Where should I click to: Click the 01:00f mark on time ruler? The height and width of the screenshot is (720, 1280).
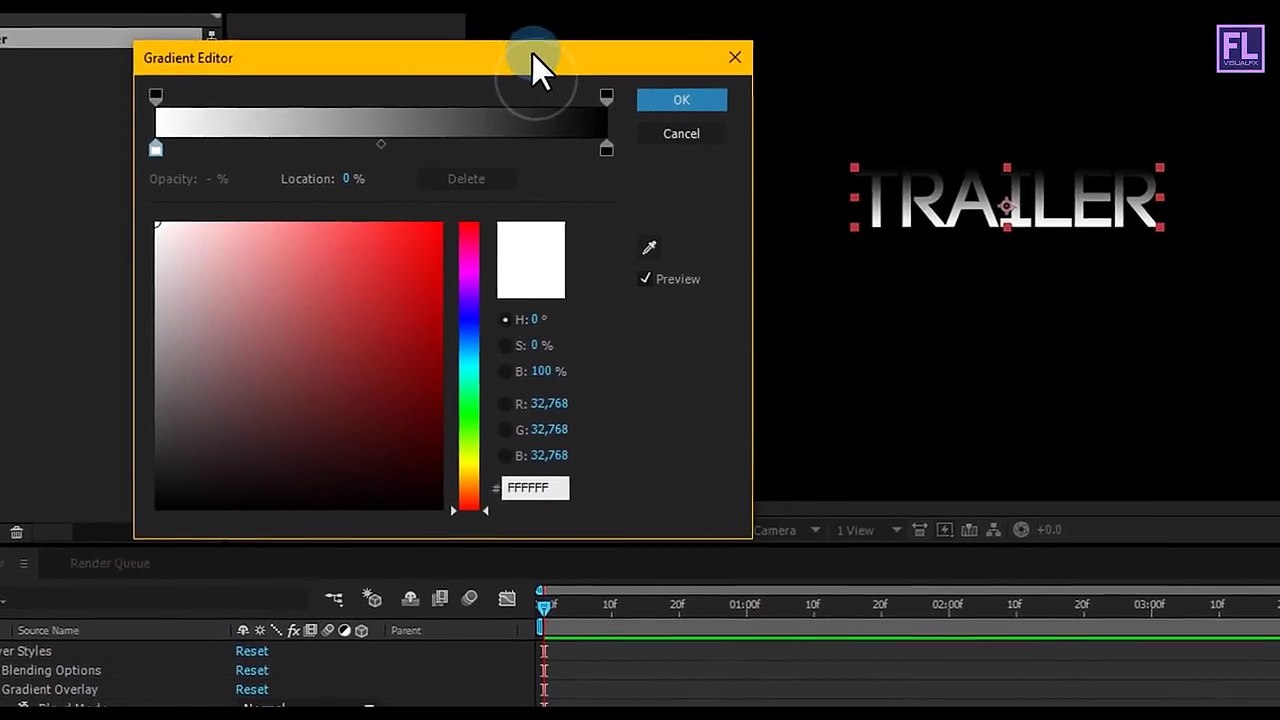point(744,605)
